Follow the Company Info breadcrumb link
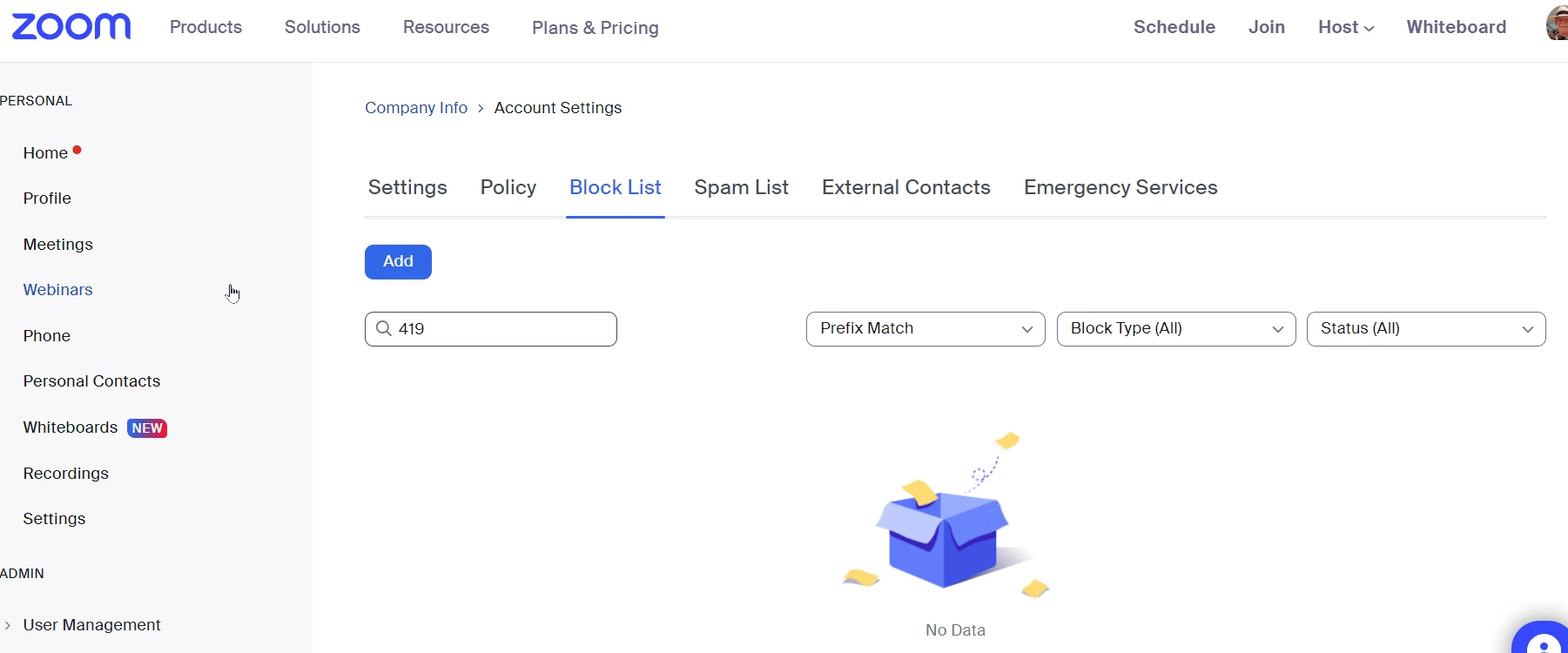The width and height of the screenshot is (1568, 653). [x=416, y=108]
